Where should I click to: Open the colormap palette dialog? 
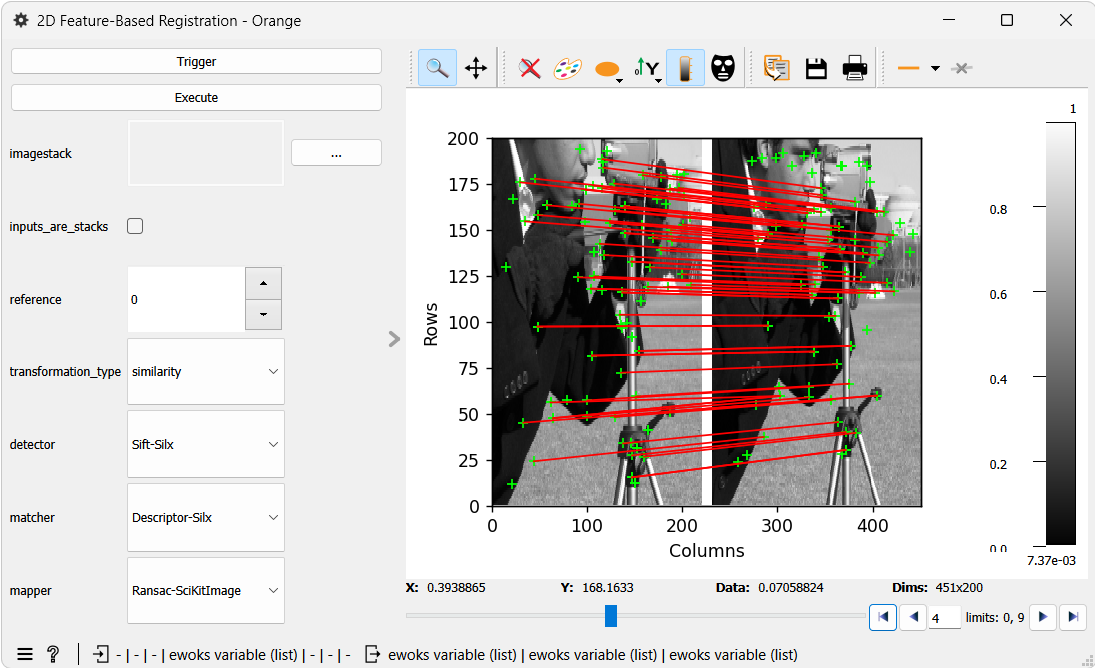pos(568,68)
